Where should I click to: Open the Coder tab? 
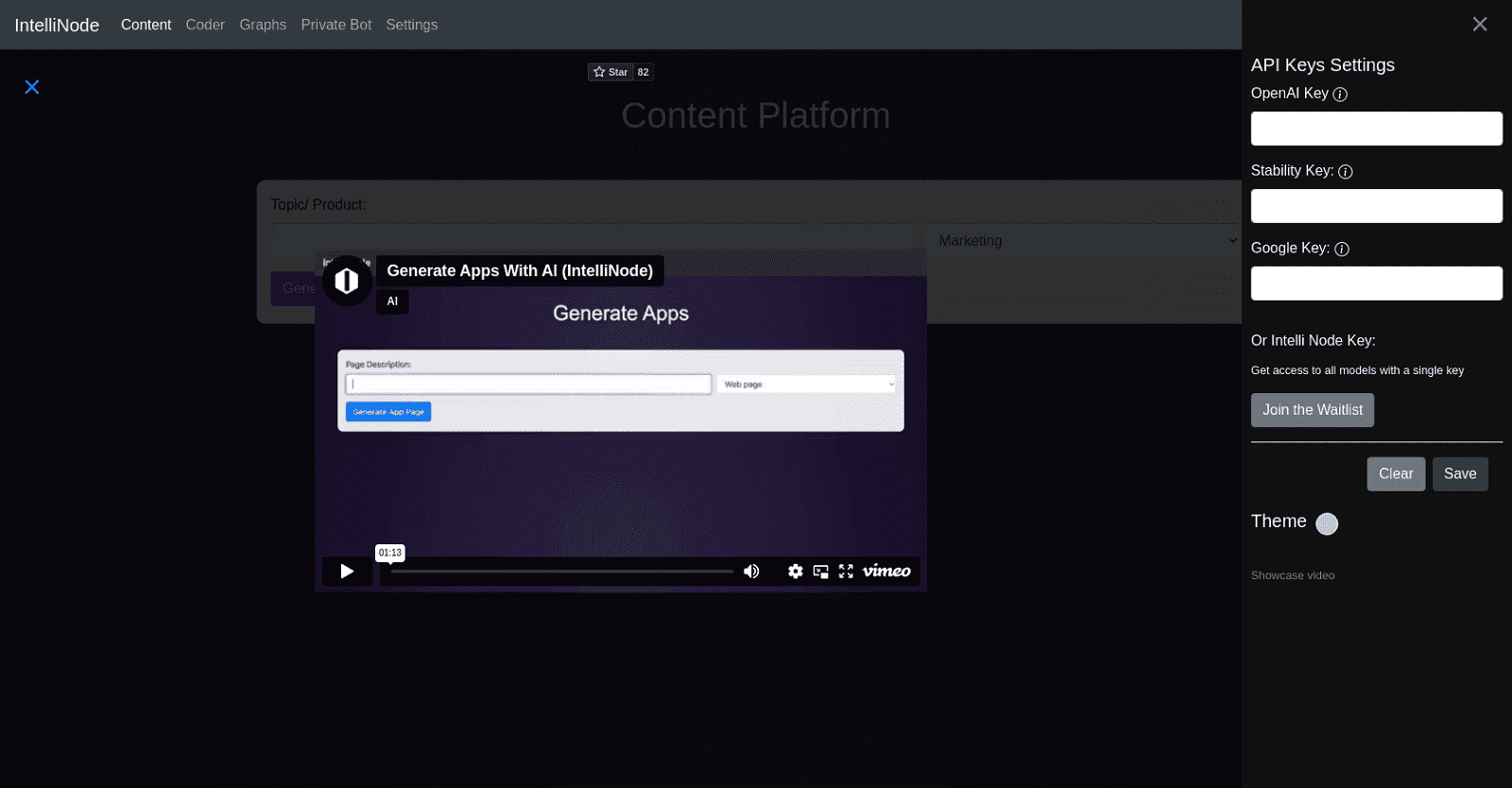point(205,25)
